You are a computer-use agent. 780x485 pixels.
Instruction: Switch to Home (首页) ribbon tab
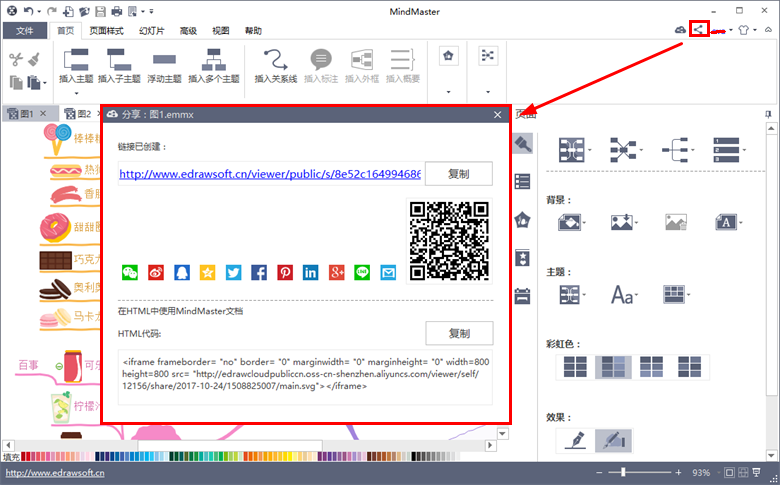point(66,31)
